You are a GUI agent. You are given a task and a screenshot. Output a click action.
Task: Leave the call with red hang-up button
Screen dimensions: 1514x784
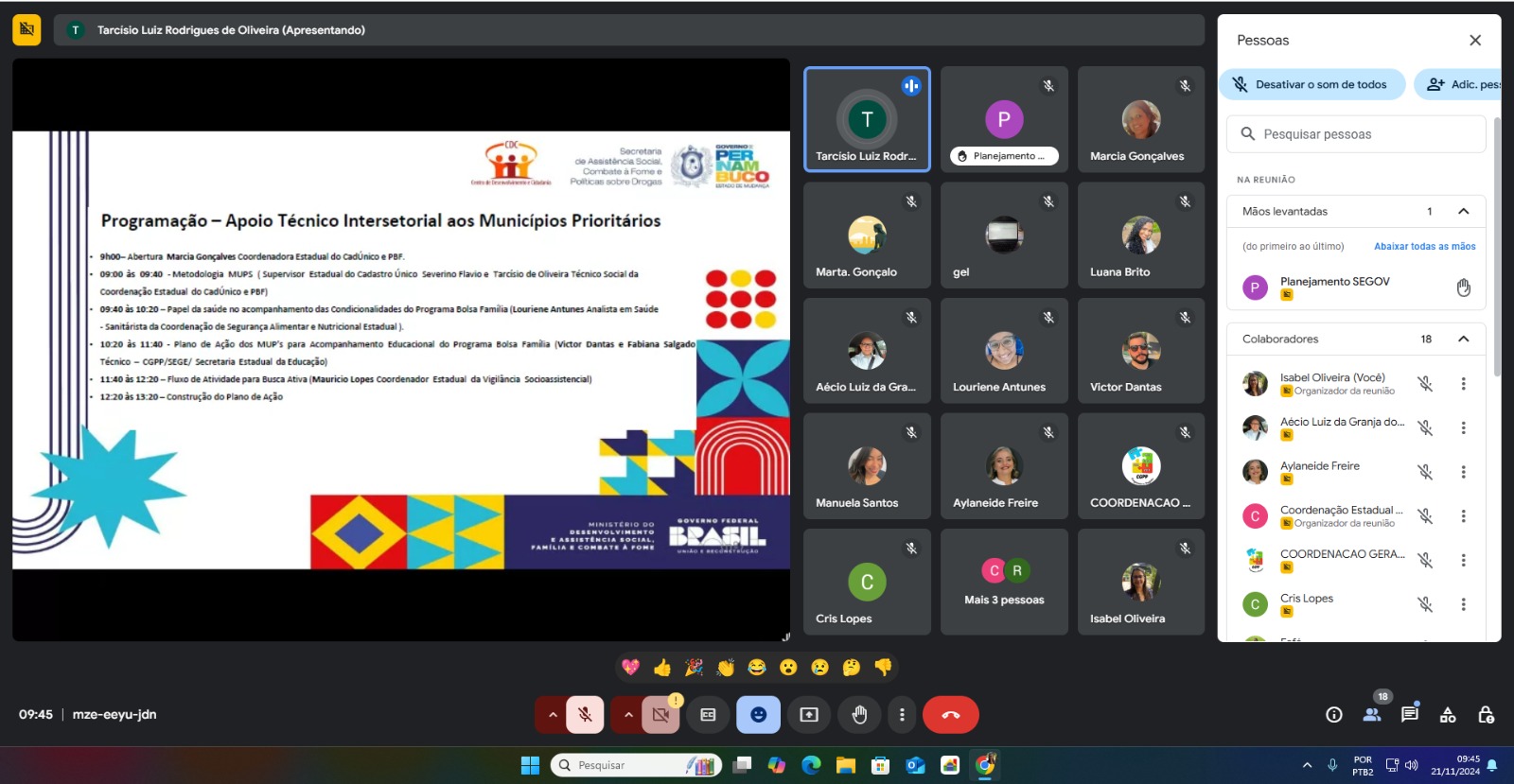point(950,715)
